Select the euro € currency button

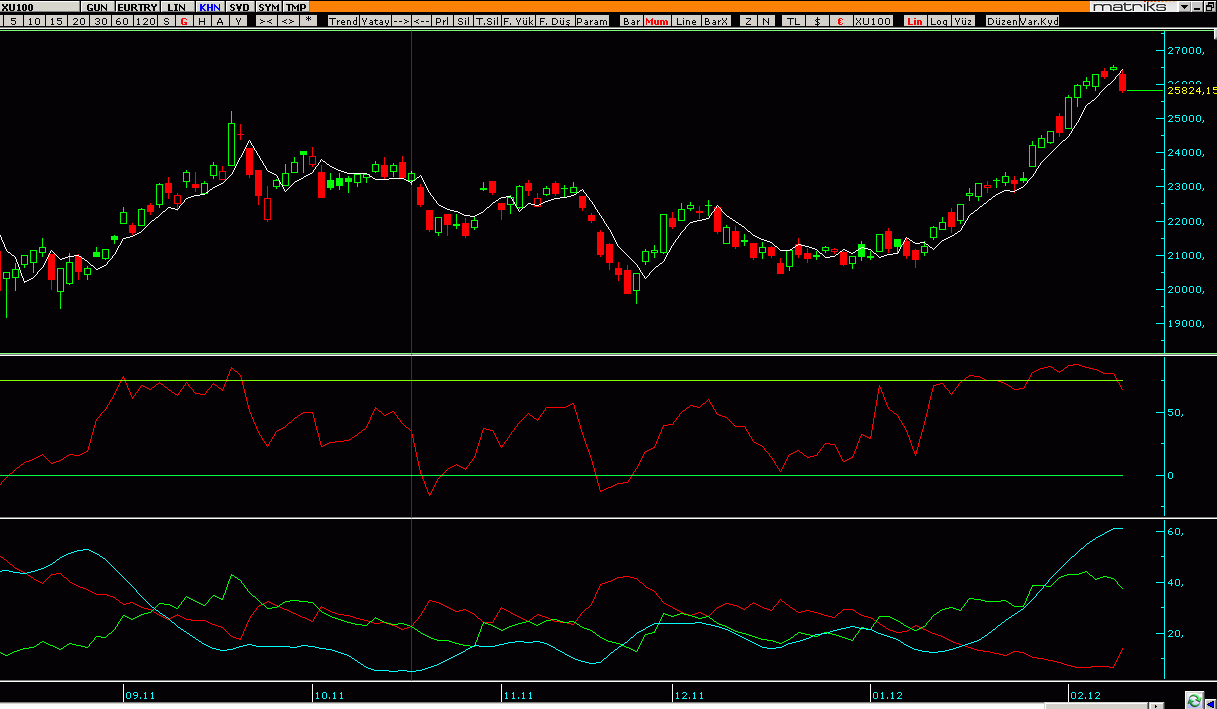click(840, 21)
